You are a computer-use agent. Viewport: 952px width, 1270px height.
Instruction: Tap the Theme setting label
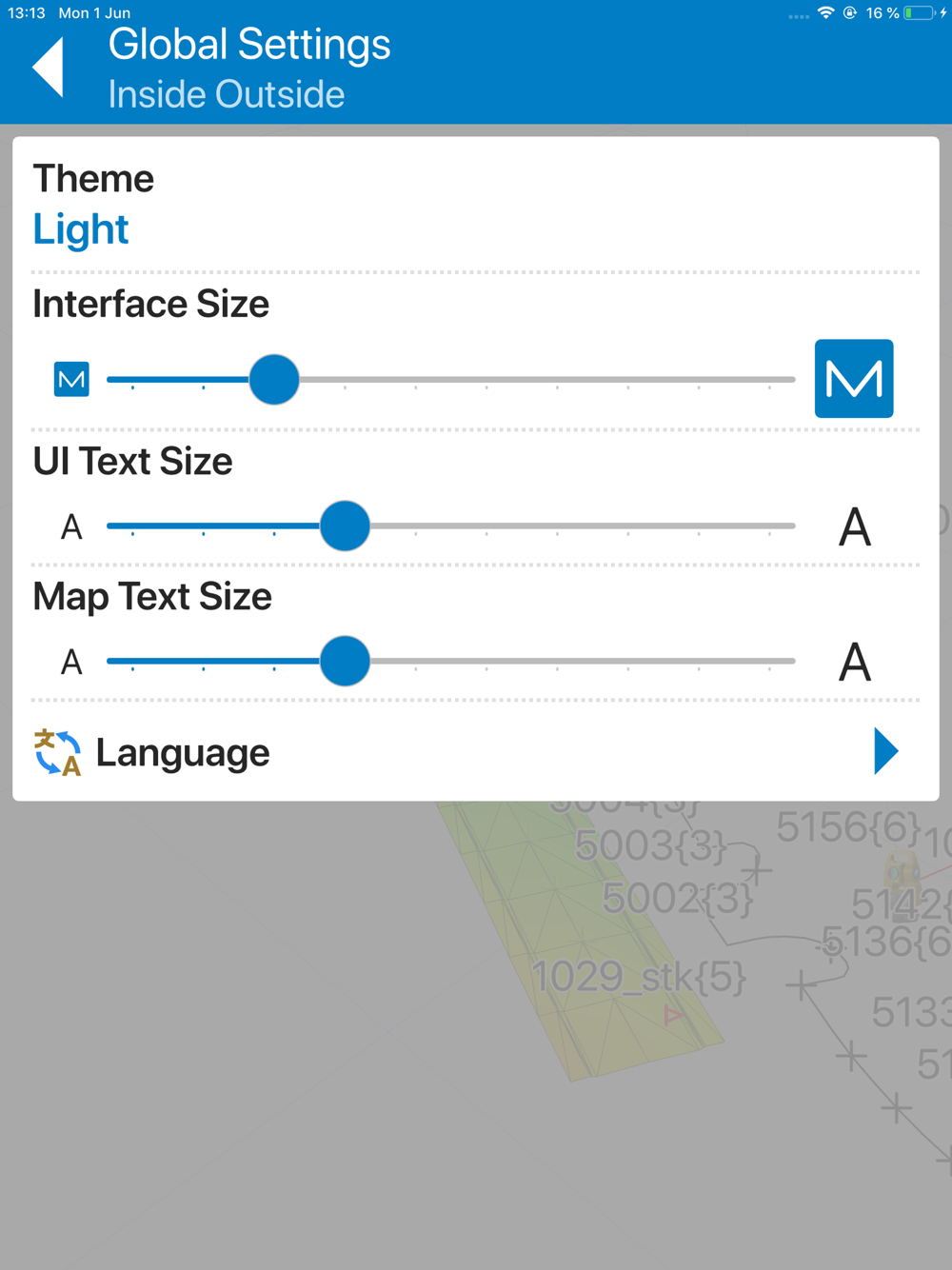click(93, 179)
